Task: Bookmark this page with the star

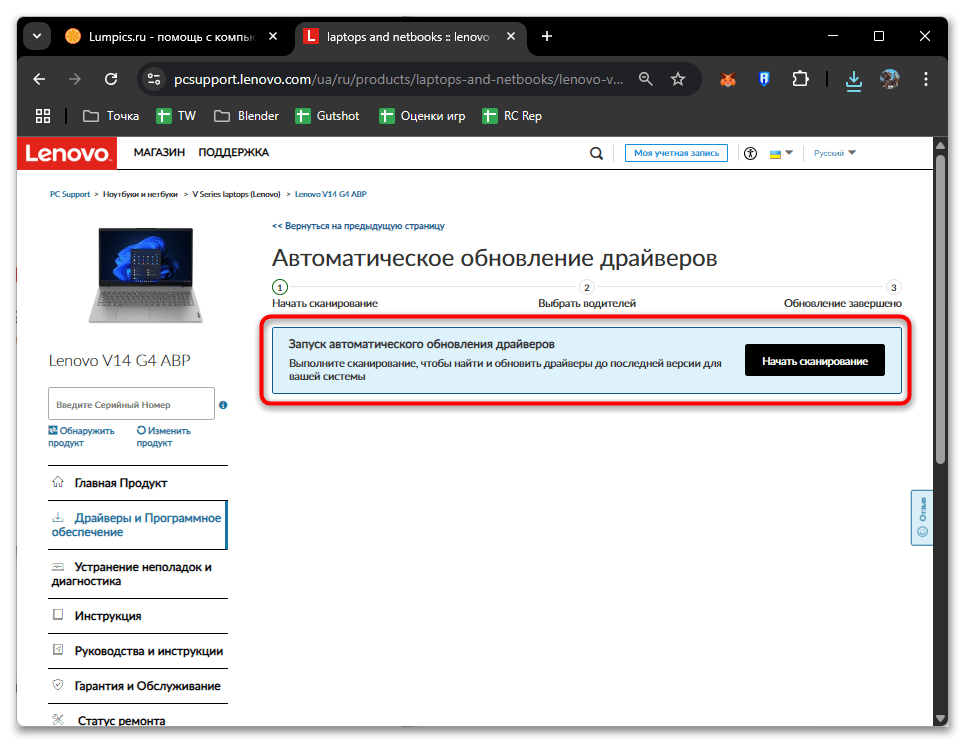Action: 678,79
